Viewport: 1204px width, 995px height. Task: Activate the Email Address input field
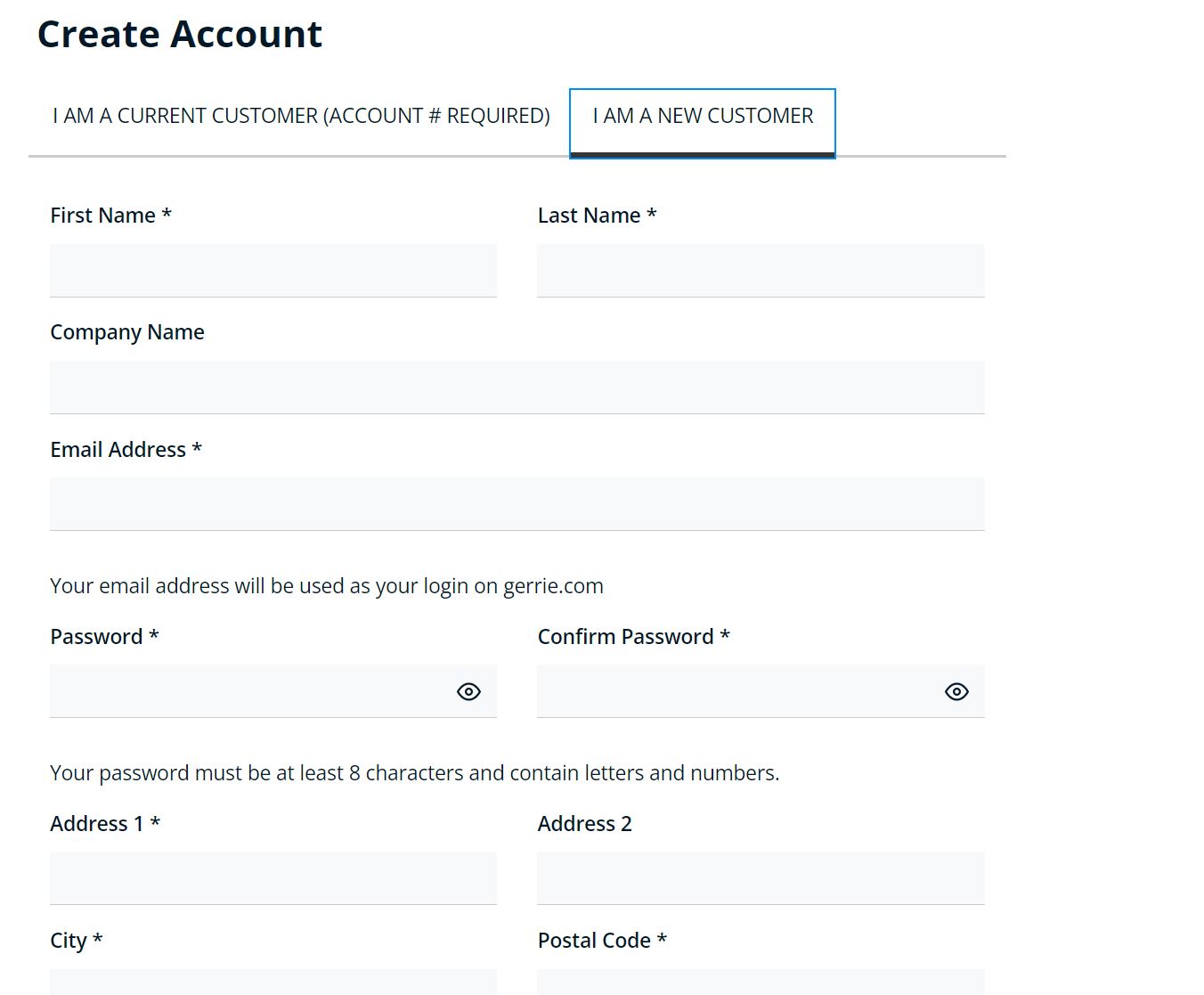517,504
